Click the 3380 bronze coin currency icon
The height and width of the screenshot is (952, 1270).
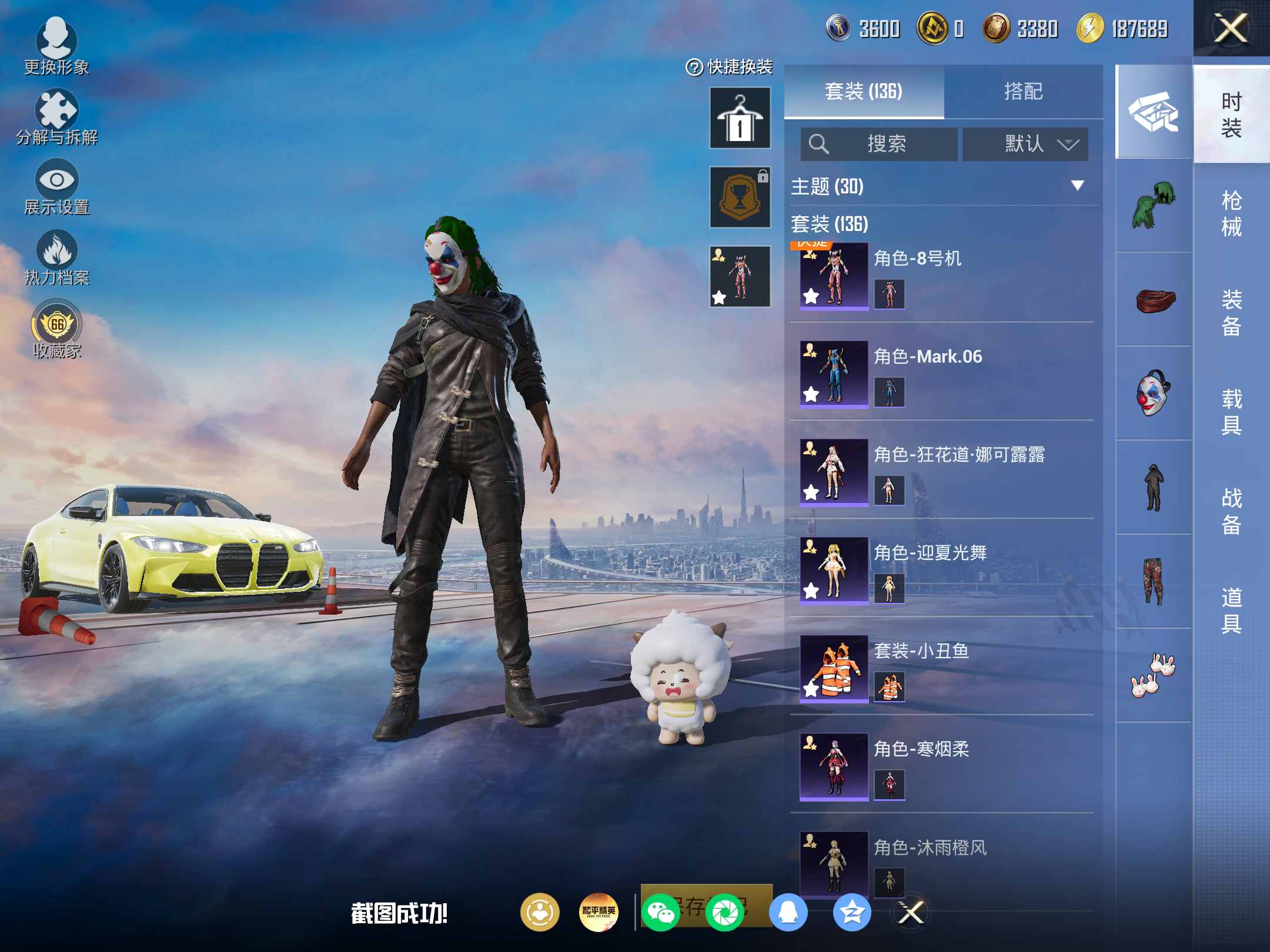996,28
